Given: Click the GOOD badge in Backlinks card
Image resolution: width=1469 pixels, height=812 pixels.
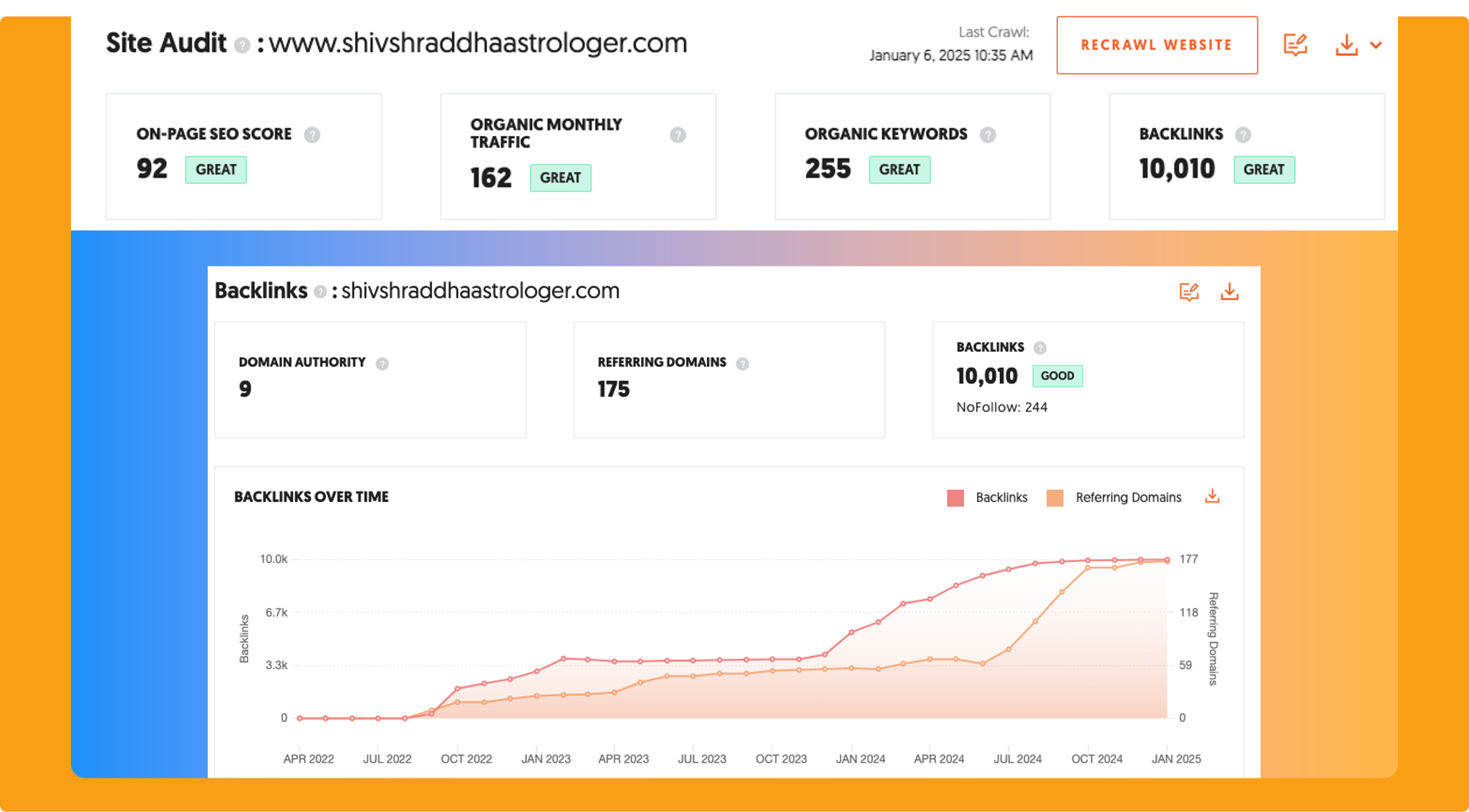Looking at the screenshot, I should (1057, 376).
